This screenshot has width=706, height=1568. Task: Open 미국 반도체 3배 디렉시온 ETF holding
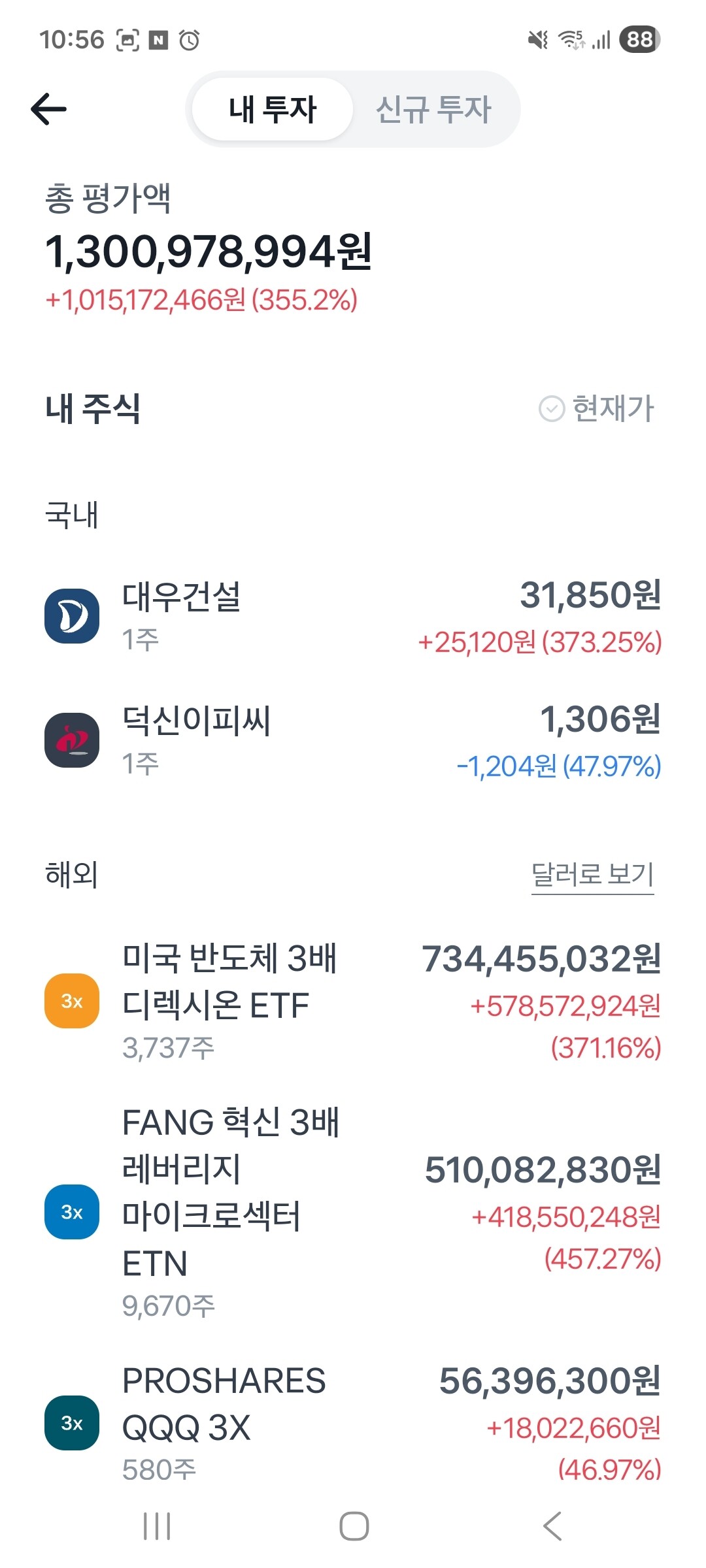click(x=353, y=1001)
